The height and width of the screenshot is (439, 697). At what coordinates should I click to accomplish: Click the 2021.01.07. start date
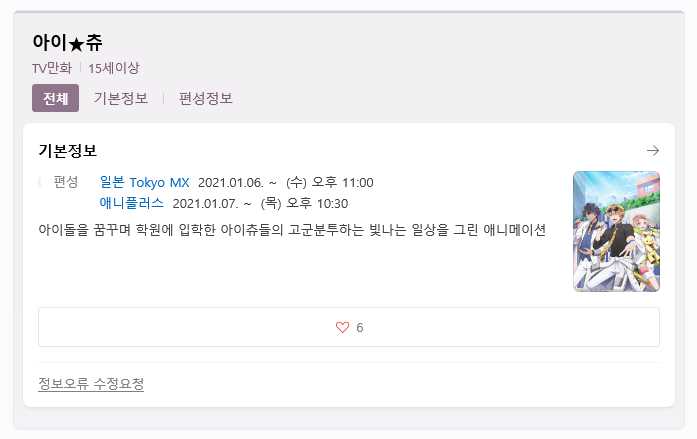click(x=205, y=204)
